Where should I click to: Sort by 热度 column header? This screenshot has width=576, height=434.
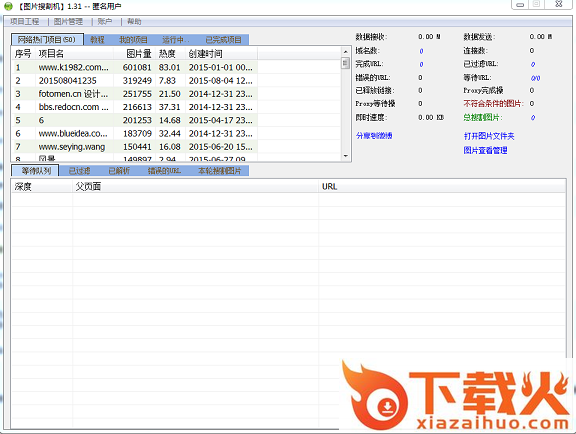click(x=167, y=54)
